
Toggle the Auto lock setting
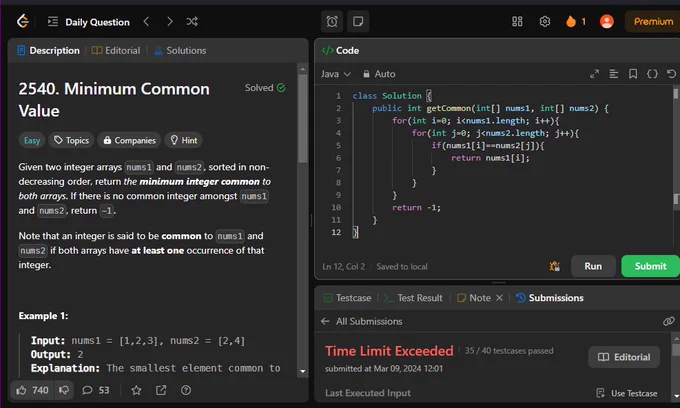click(x=379, y=74)
